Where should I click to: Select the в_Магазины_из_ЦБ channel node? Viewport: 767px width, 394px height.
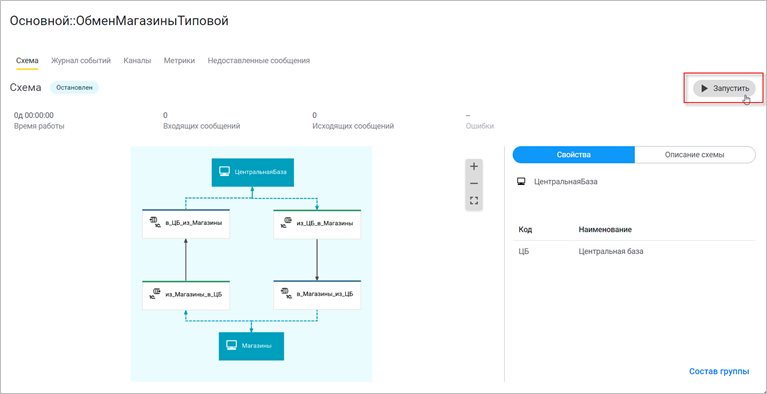click(317, 295)
